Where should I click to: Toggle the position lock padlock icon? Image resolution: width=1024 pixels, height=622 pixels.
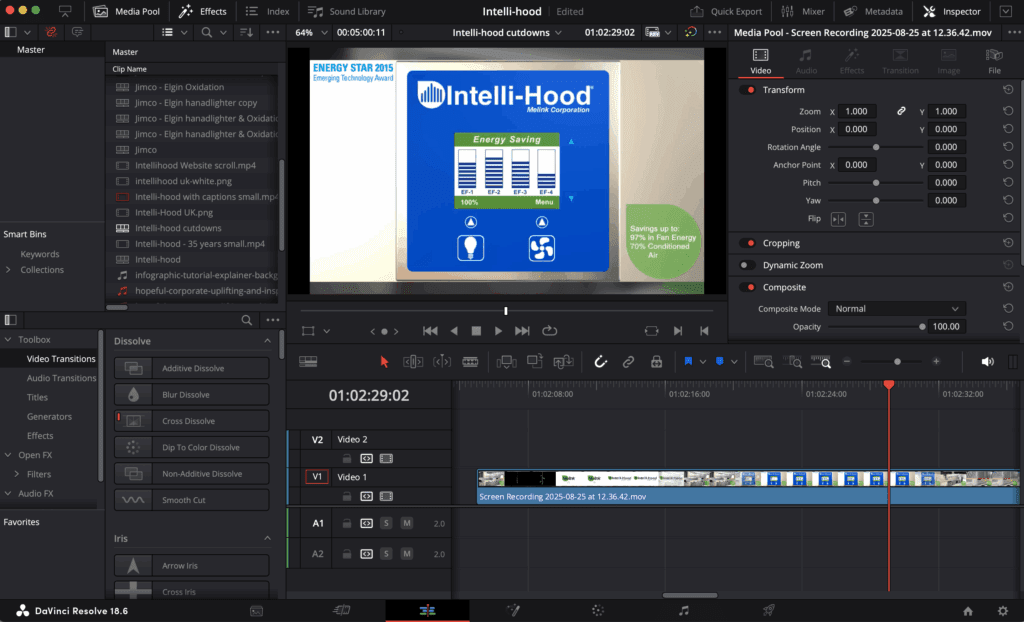pos(656,362)
